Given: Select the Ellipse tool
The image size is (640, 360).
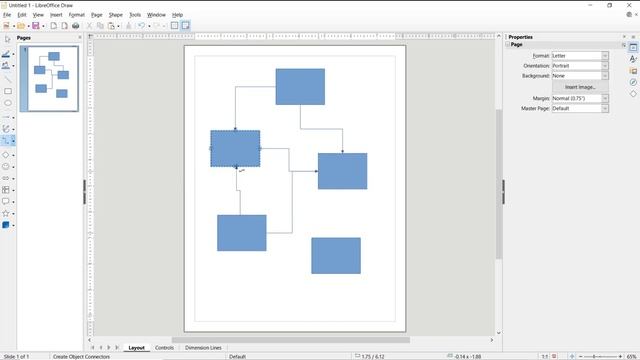Looking at the screenshot, I should tap(7, 103).
